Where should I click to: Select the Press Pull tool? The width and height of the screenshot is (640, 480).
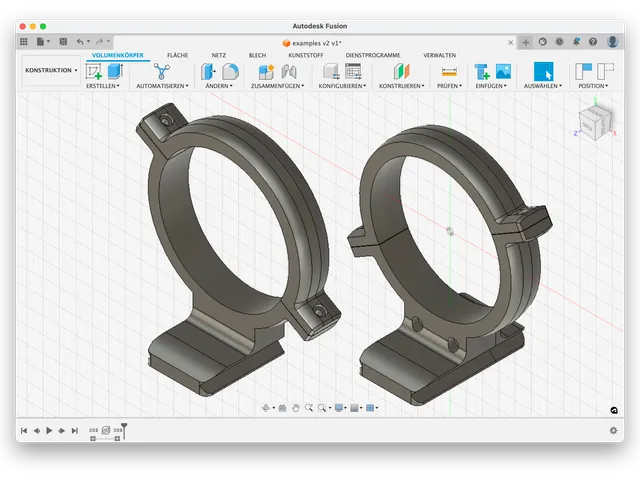click(209, 71)
